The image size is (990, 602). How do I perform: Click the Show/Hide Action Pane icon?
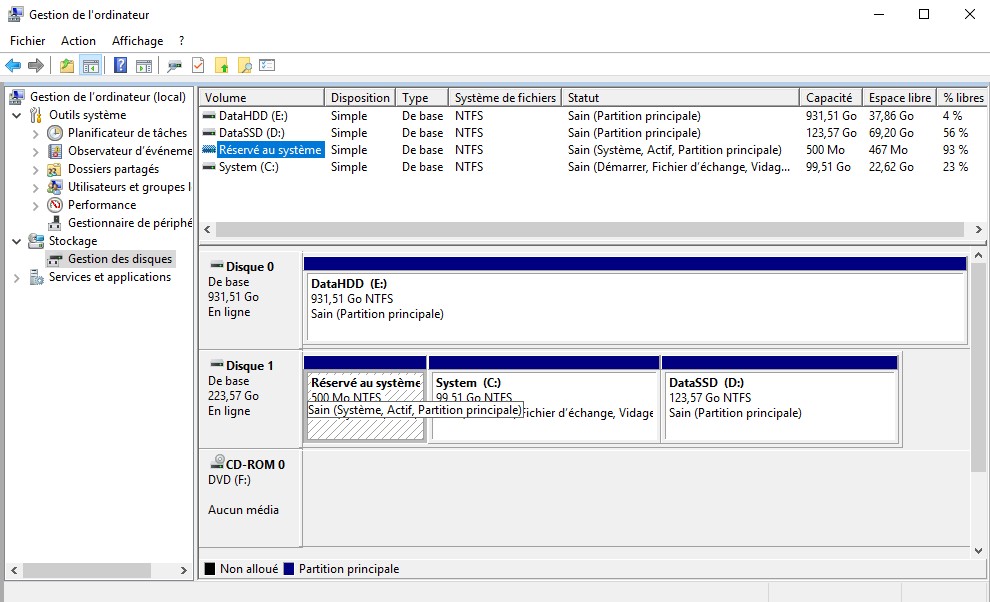(144, 66)
